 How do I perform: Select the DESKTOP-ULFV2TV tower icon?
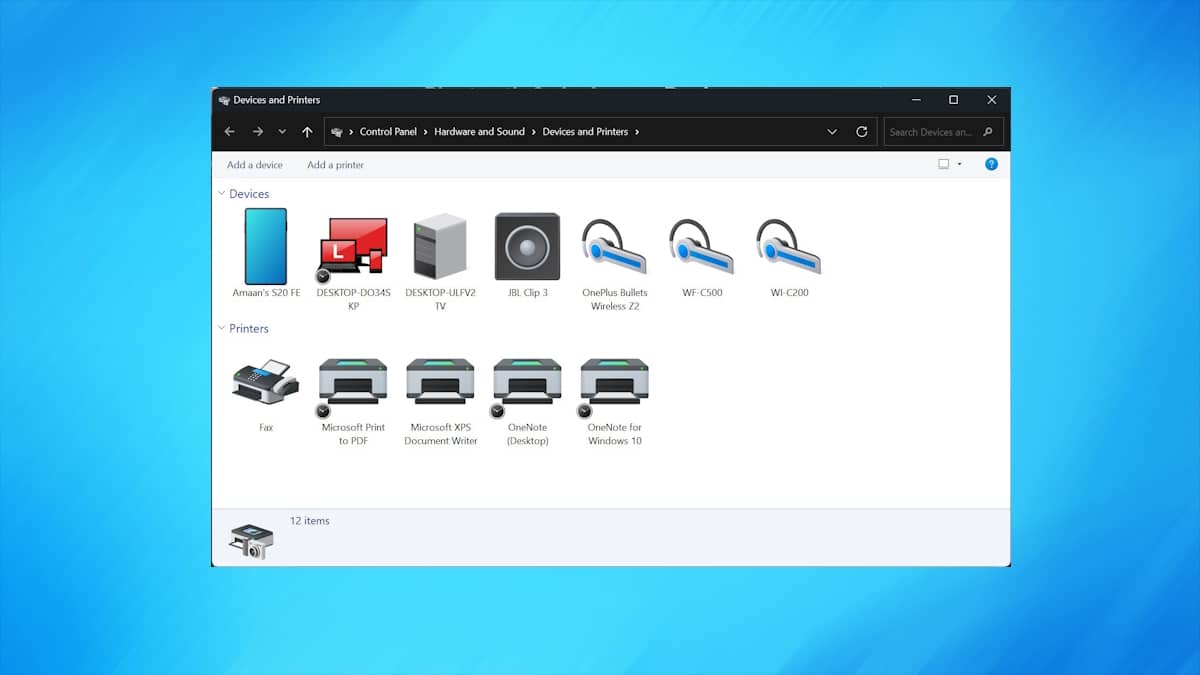[440, 247]
